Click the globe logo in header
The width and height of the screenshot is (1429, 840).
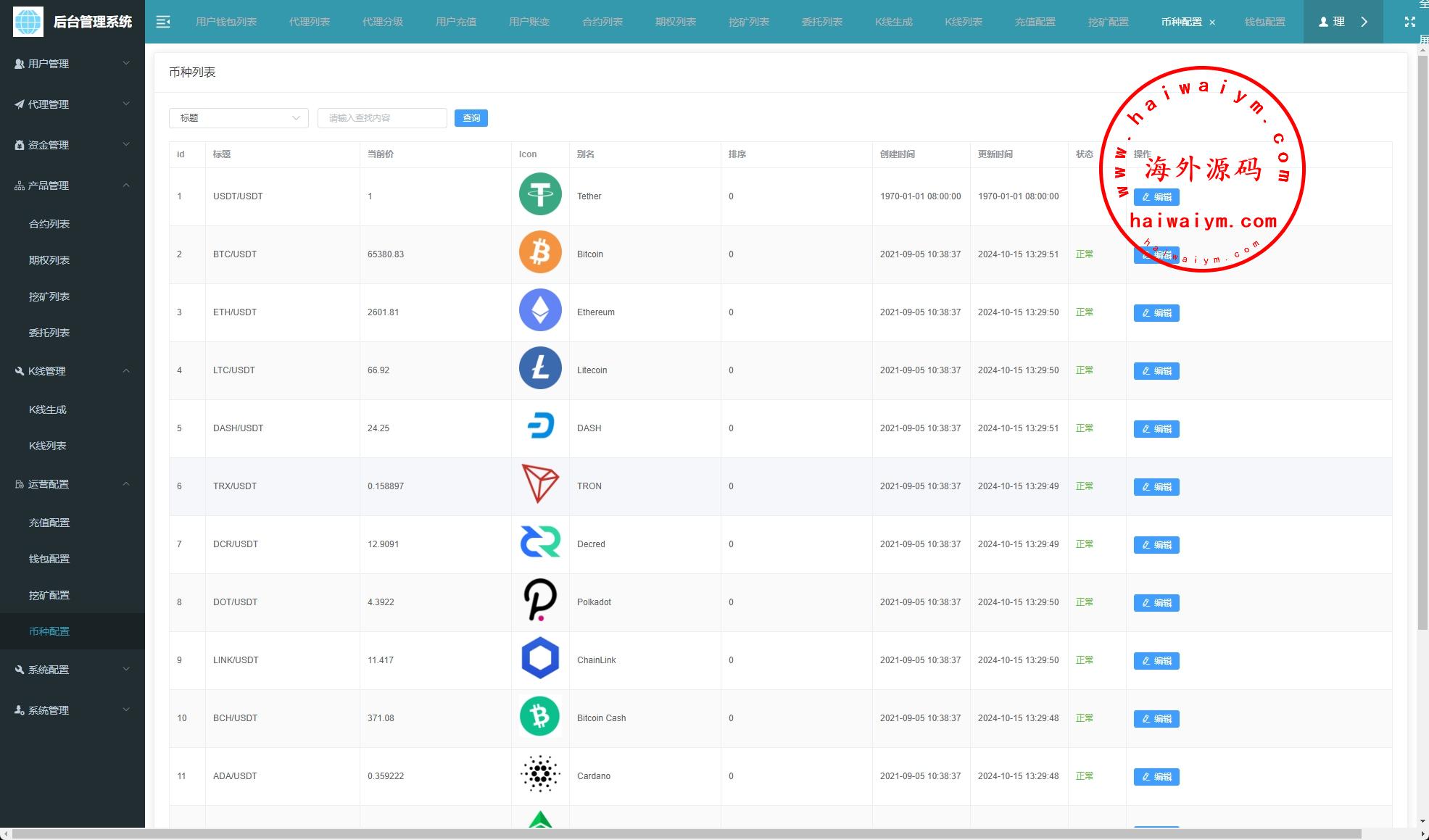pos(28,22)
